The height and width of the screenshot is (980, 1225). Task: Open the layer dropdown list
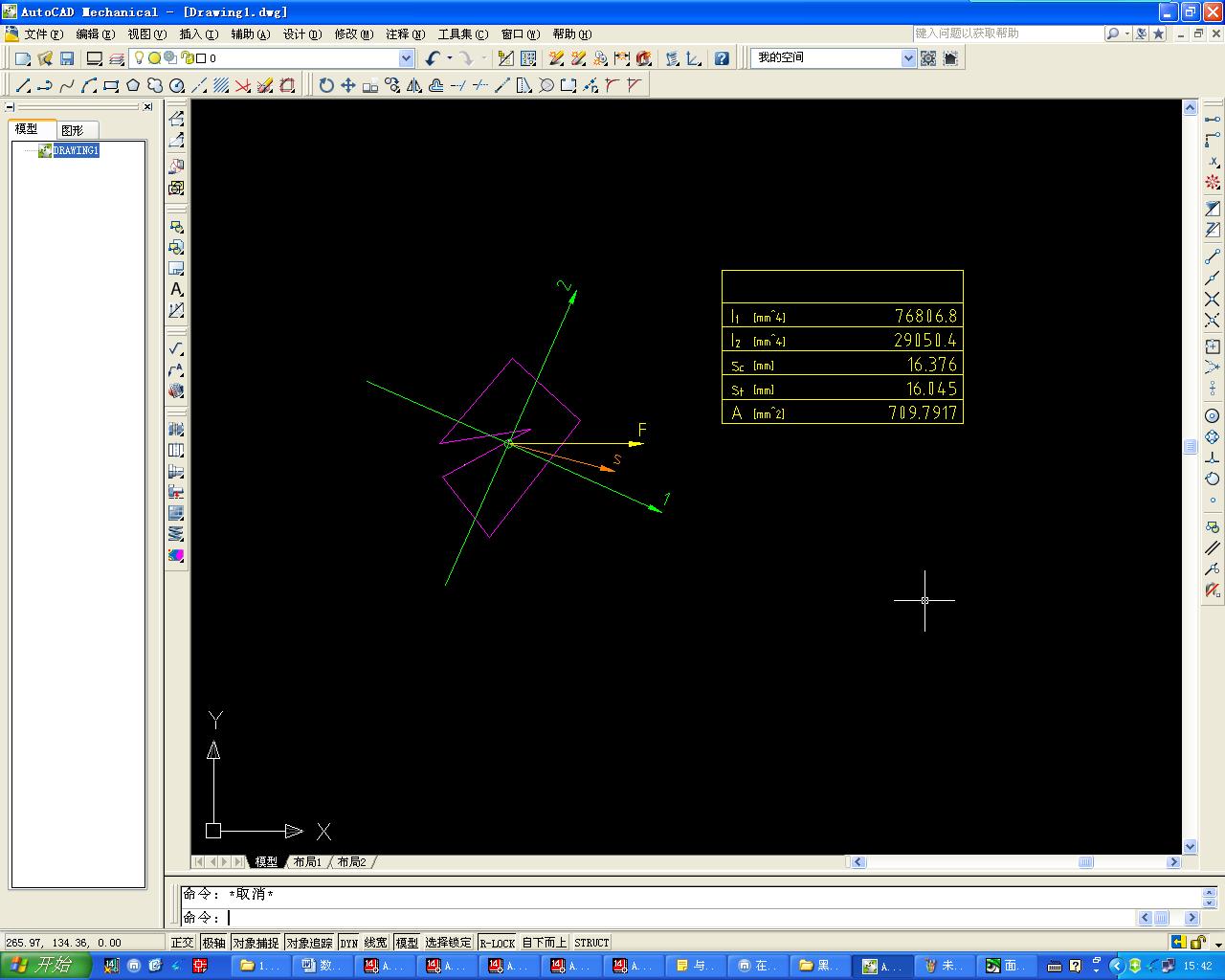tap(406, 58)
